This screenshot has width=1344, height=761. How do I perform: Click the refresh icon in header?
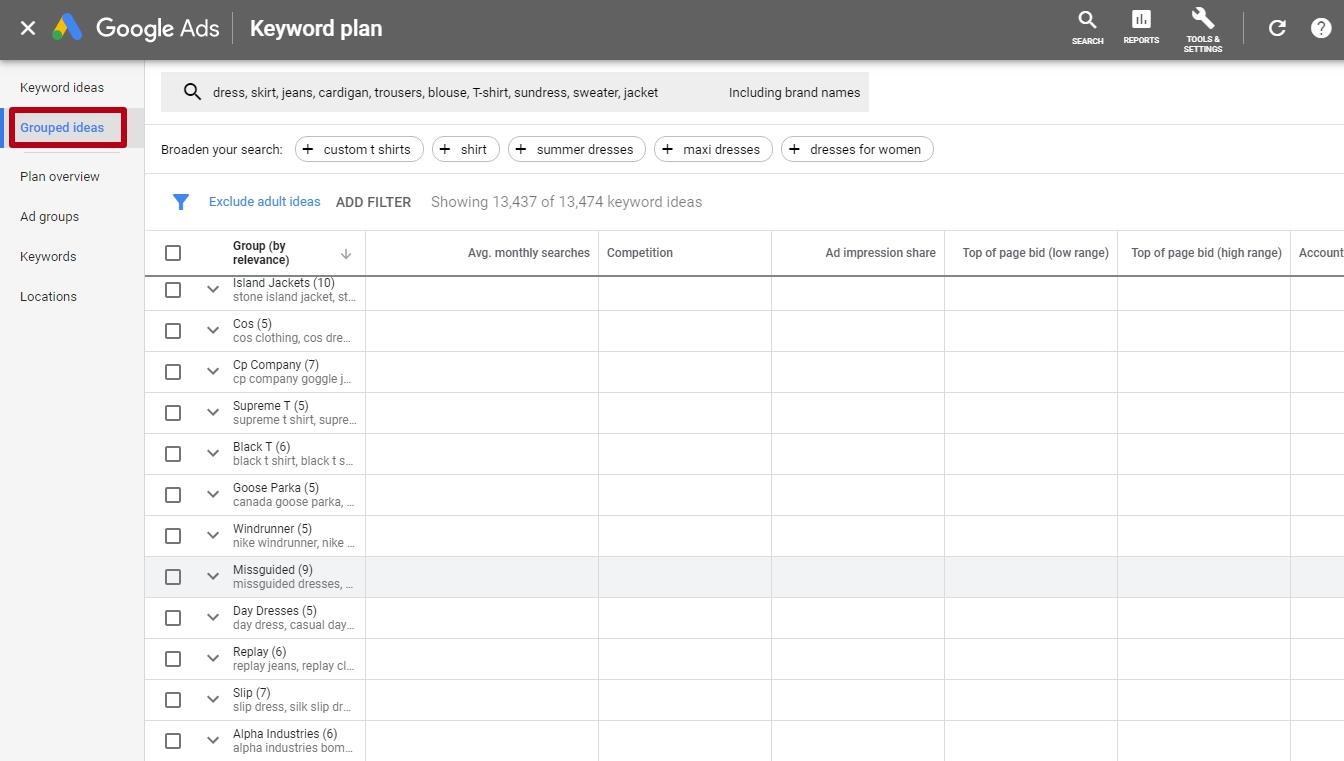click(1277, 28)
